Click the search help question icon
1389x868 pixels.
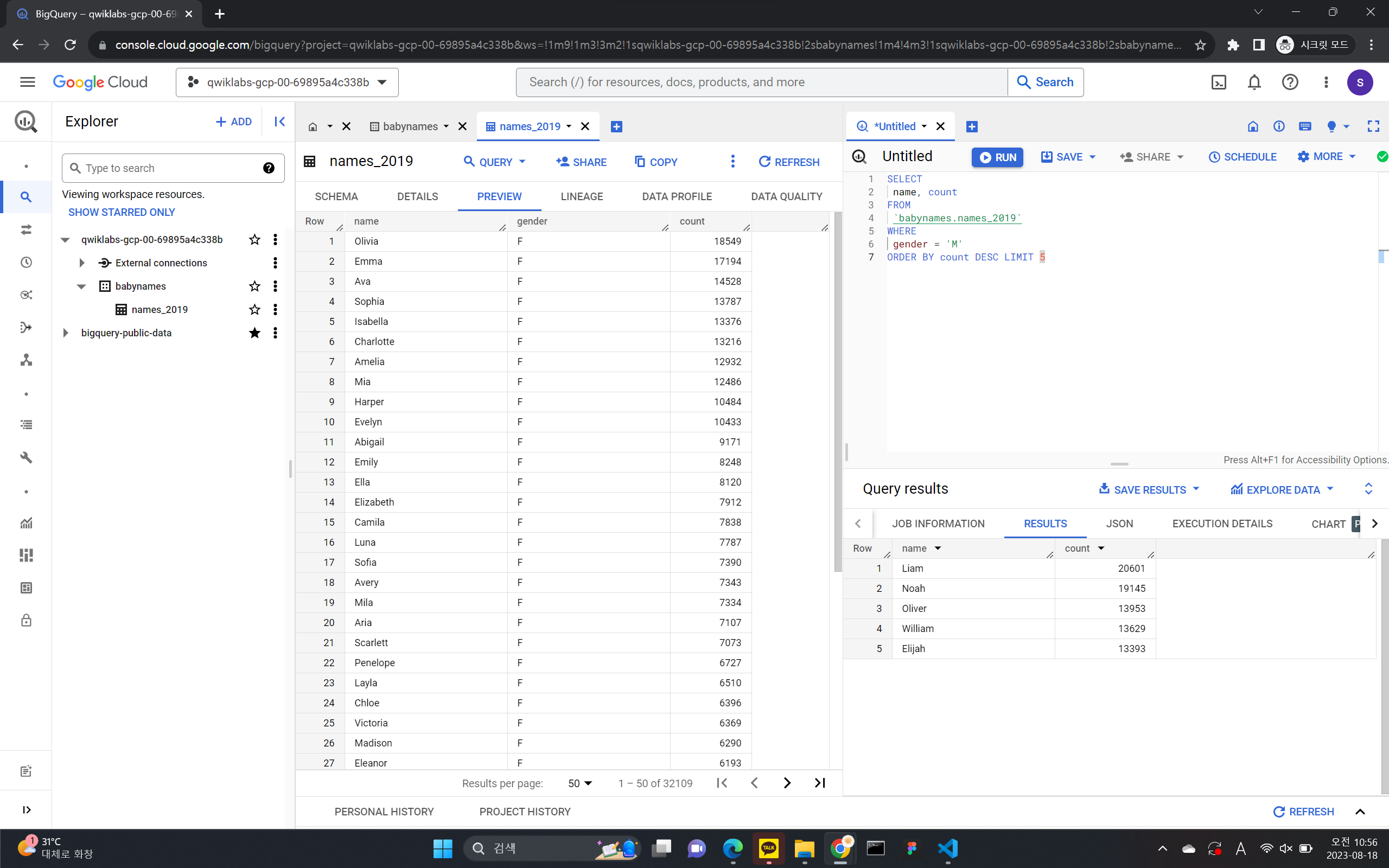point(269,168)
